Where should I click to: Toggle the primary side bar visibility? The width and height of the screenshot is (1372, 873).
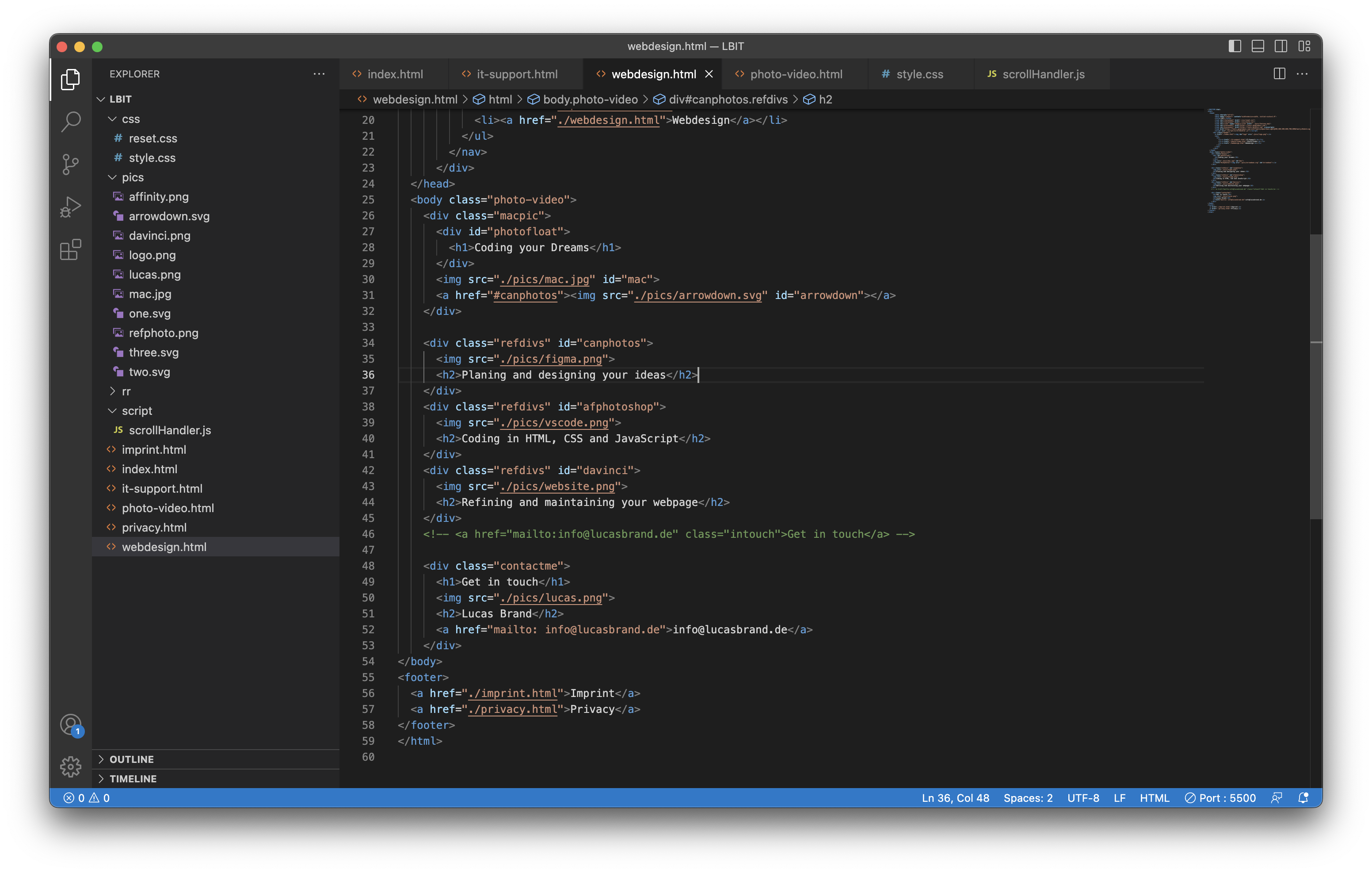point(1234,46)
